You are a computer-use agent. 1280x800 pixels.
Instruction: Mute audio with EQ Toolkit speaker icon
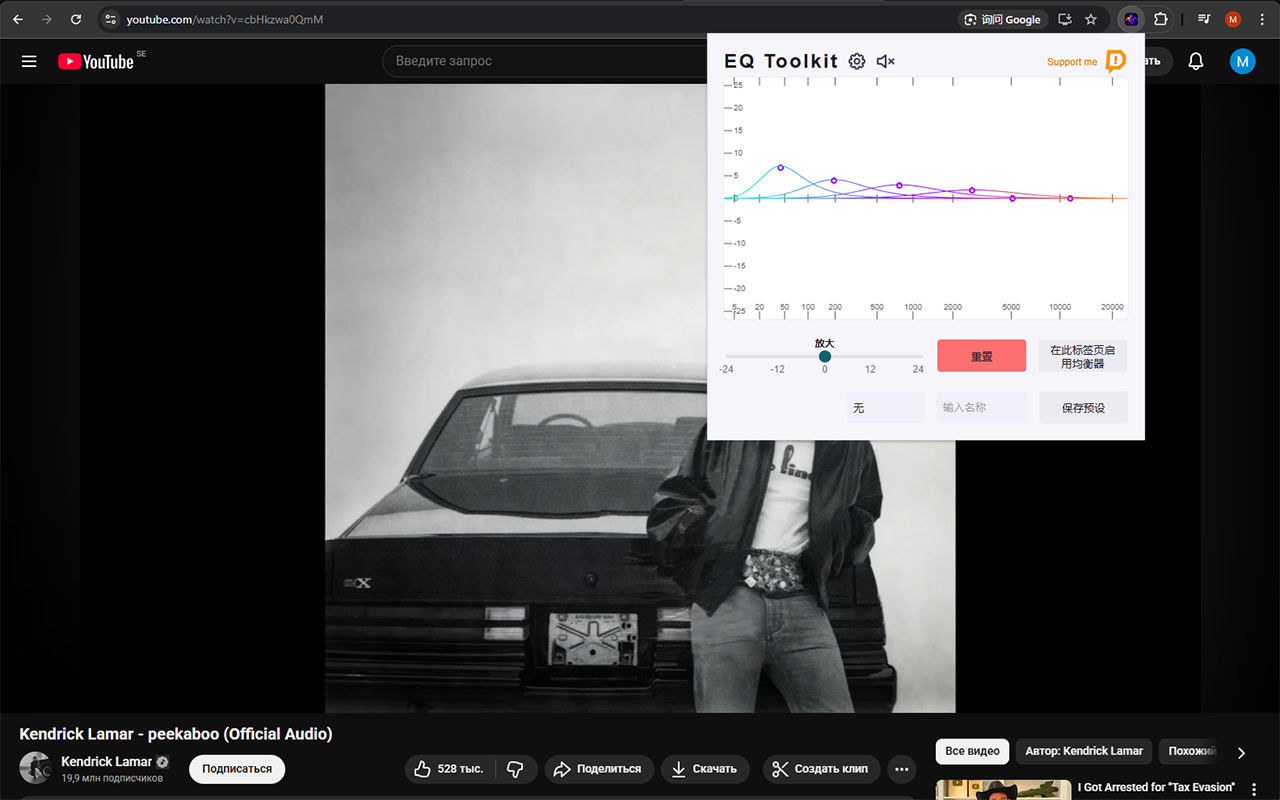pyautogui.click(x=885, y=62)
